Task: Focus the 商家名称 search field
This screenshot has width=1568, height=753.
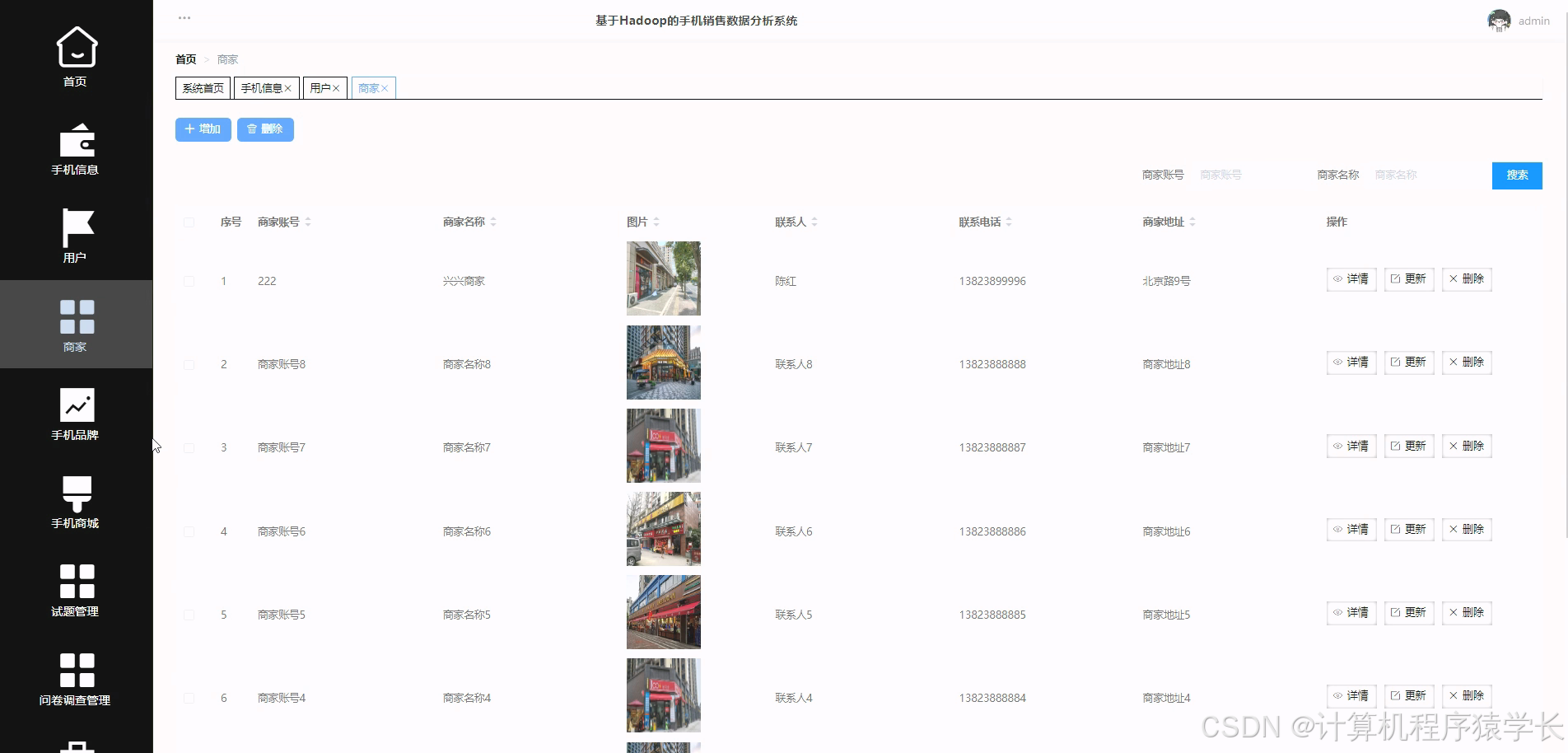Action: [1427, 175]
